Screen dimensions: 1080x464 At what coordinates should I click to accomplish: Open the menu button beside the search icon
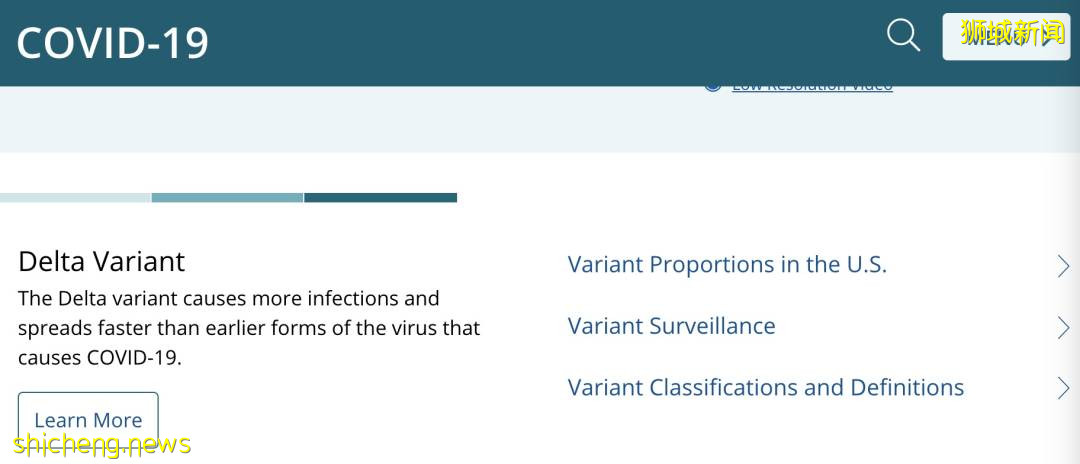tap(1005, 36)
